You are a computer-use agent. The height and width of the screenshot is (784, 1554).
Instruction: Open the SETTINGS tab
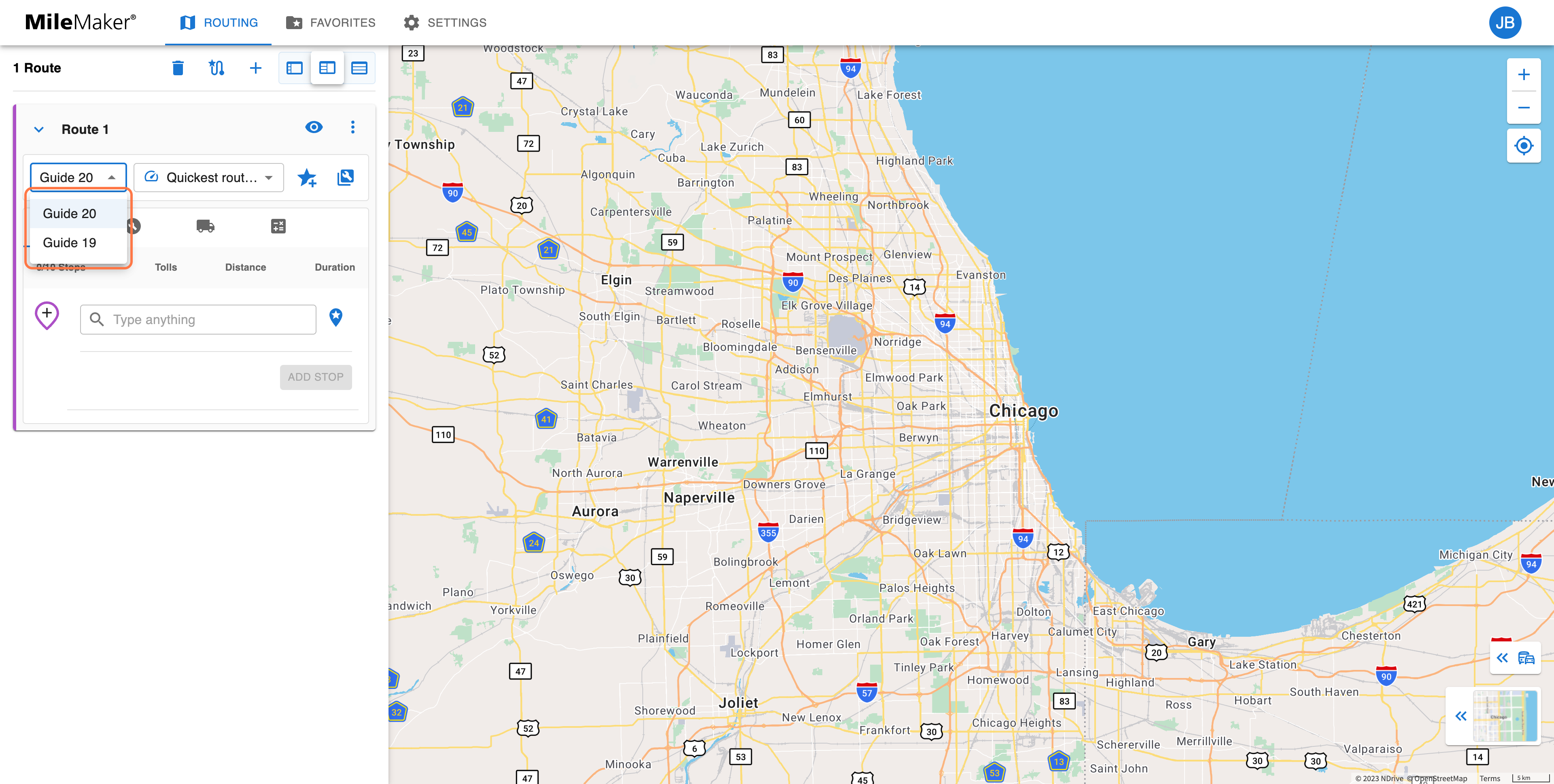pyautogui.click(x=445, y=23)
